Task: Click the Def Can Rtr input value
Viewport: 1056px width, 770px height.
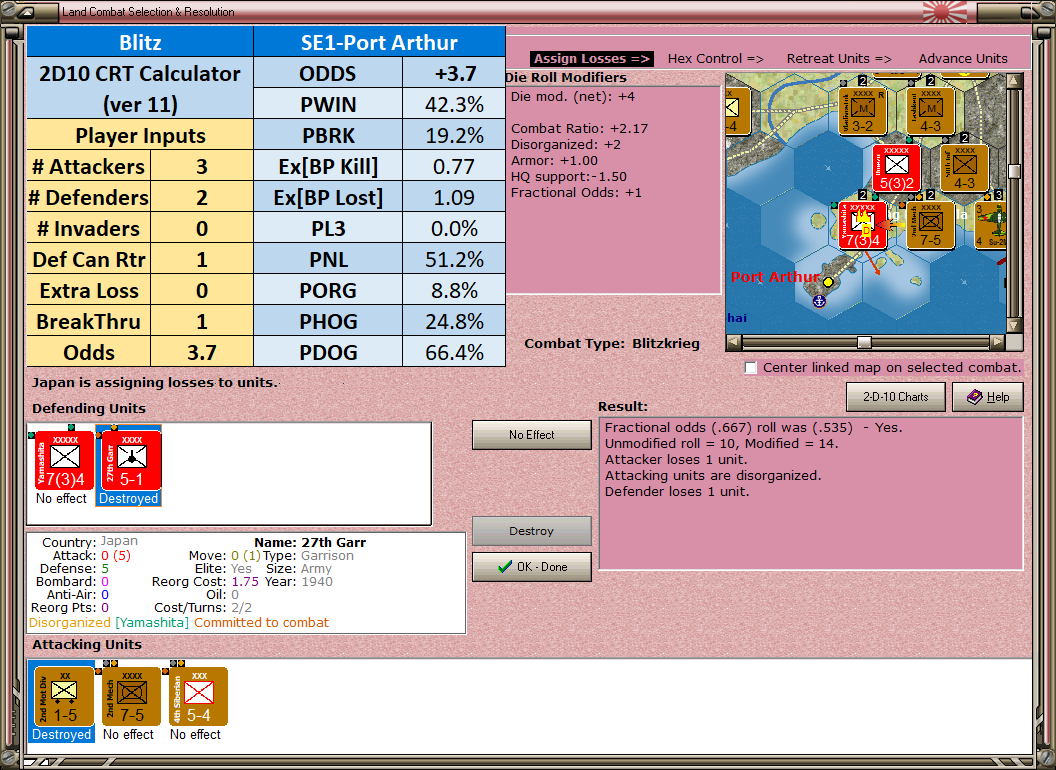Action: [x=201, y=259]
